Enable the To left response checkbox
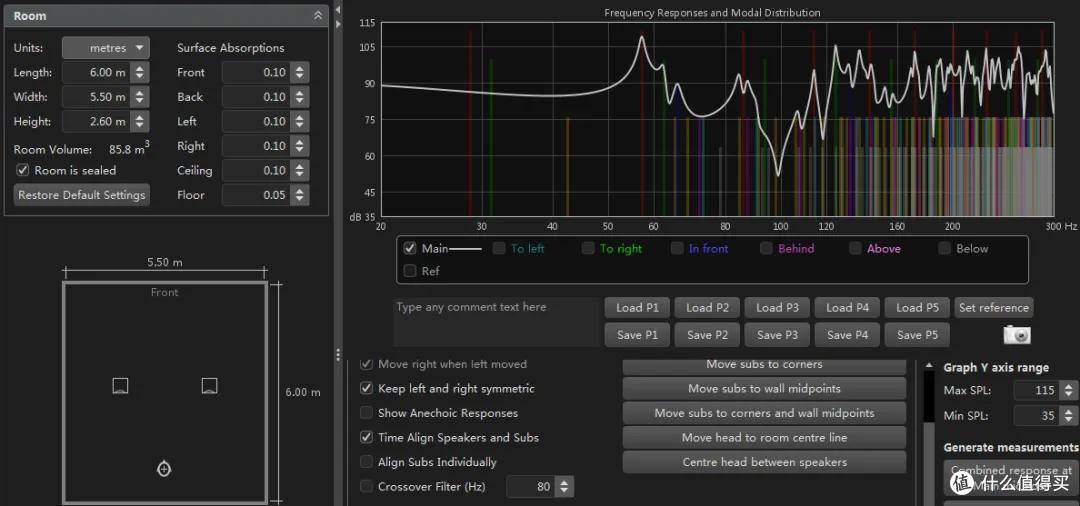 click(499, 249)
